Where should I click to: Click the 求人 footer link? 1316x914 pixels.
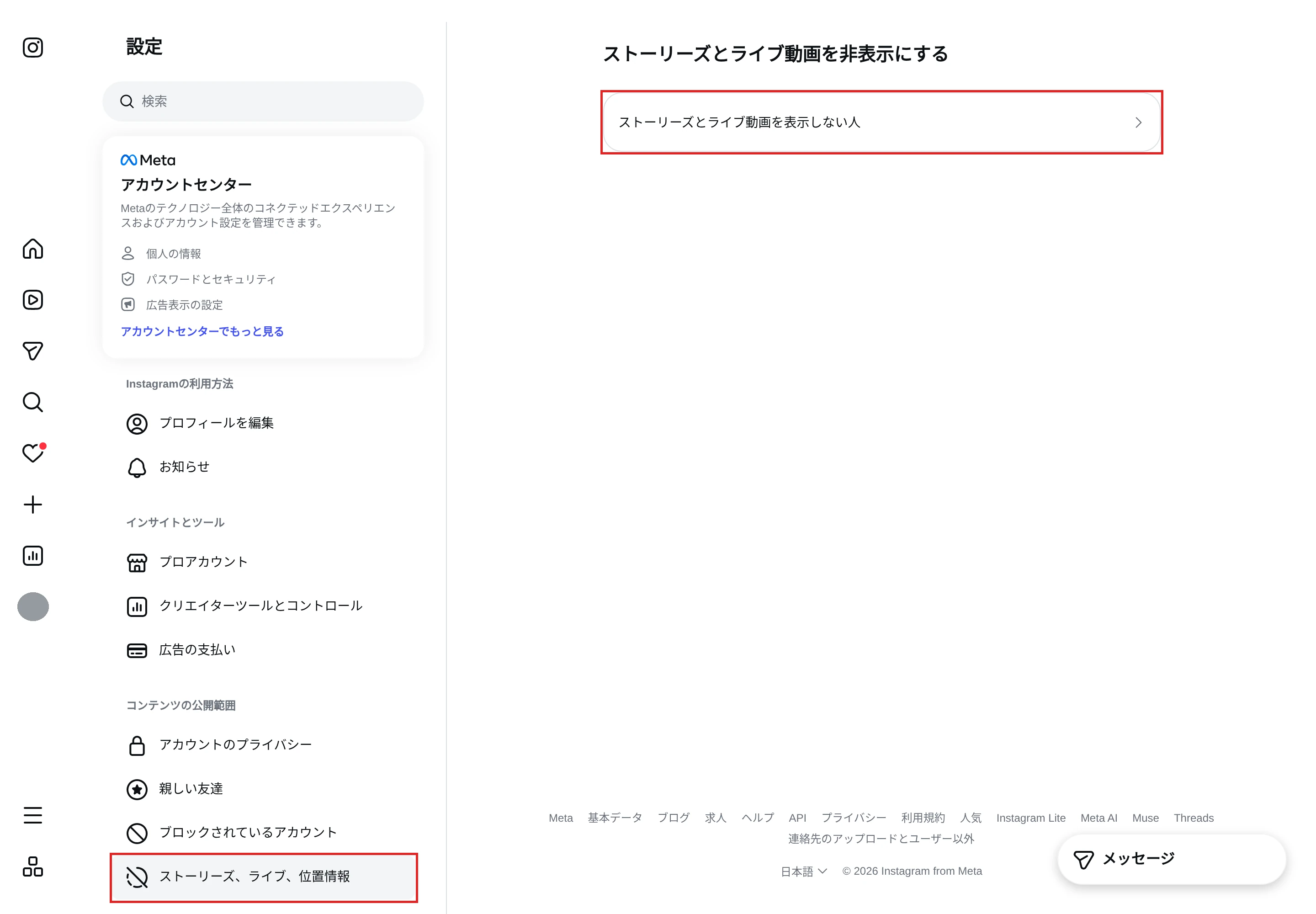(715, 818)
